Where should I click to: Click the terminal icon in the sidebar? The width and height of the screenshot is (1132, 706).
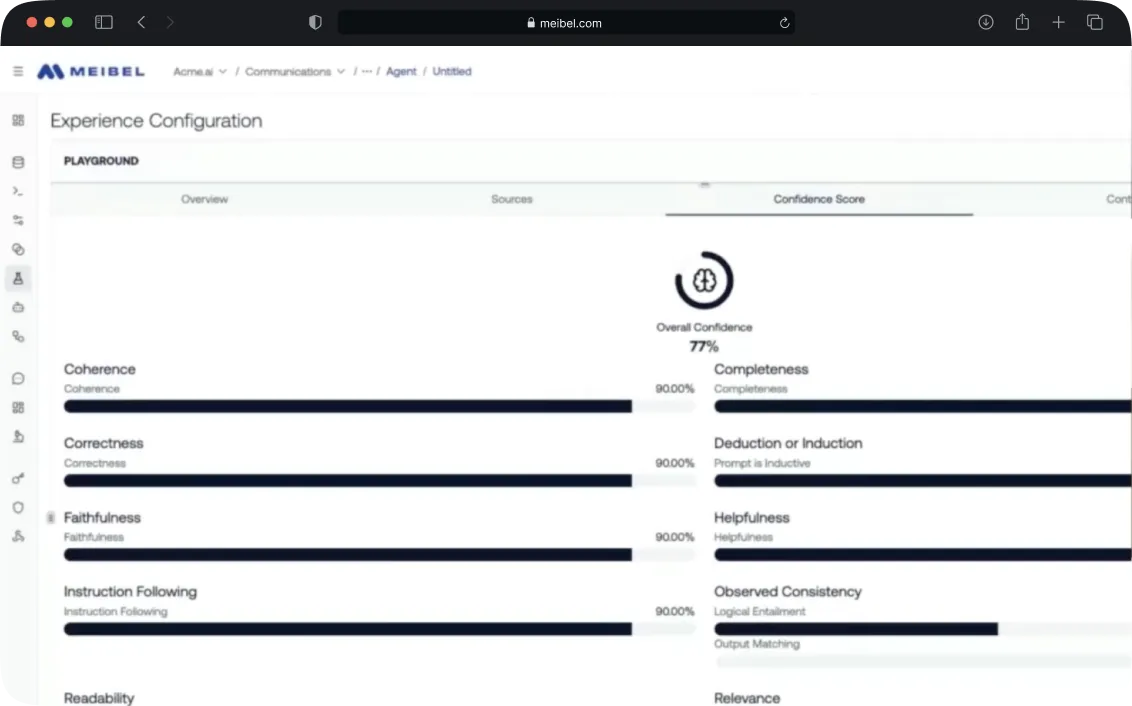[18, 190]
